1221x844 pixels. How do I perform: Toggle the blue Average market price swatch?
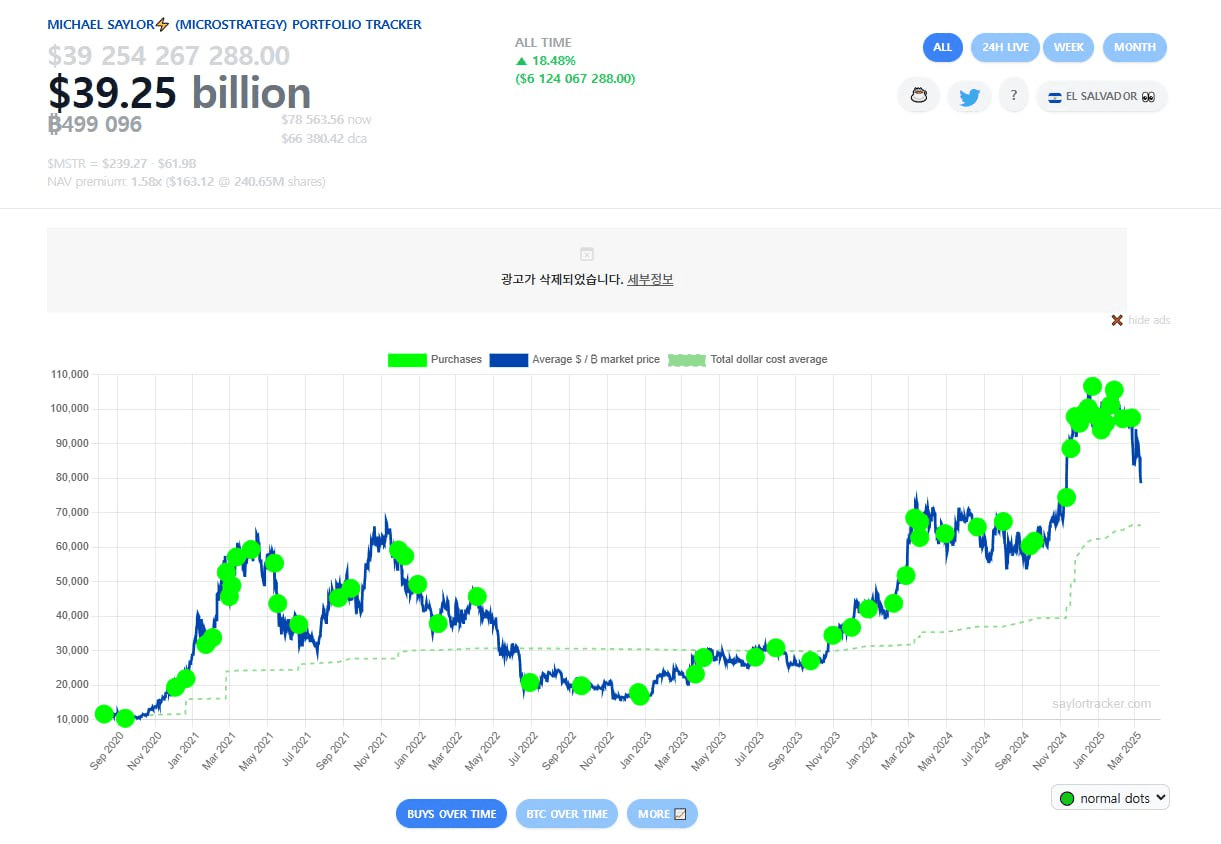508,360
